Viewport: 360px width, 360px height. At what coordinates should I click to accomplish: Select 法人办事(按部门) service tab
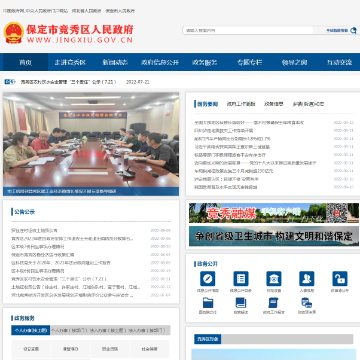coord(147,330)
